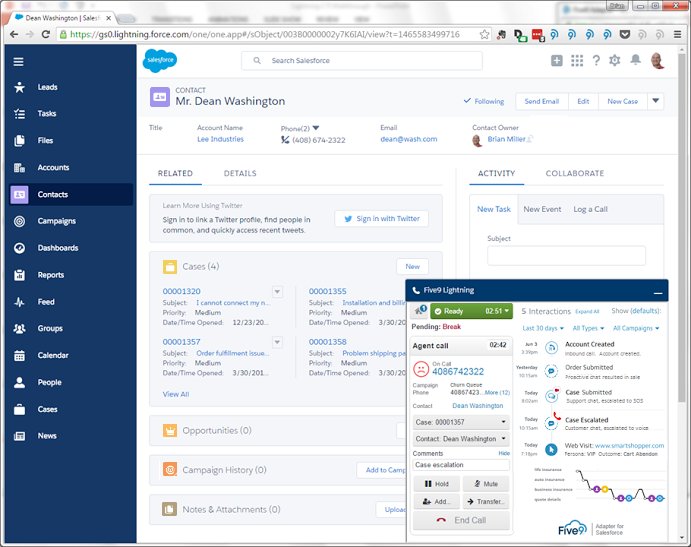Screen dimensions: 691x547
Task: Open the App Launcher grid icon
Action: pos(577,60)
